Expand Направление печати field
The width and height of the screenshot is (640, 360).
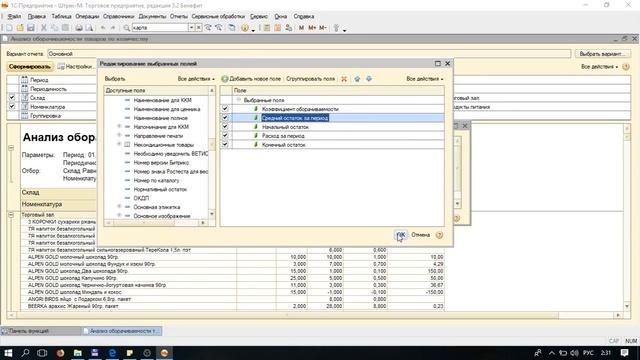point(119,136)
